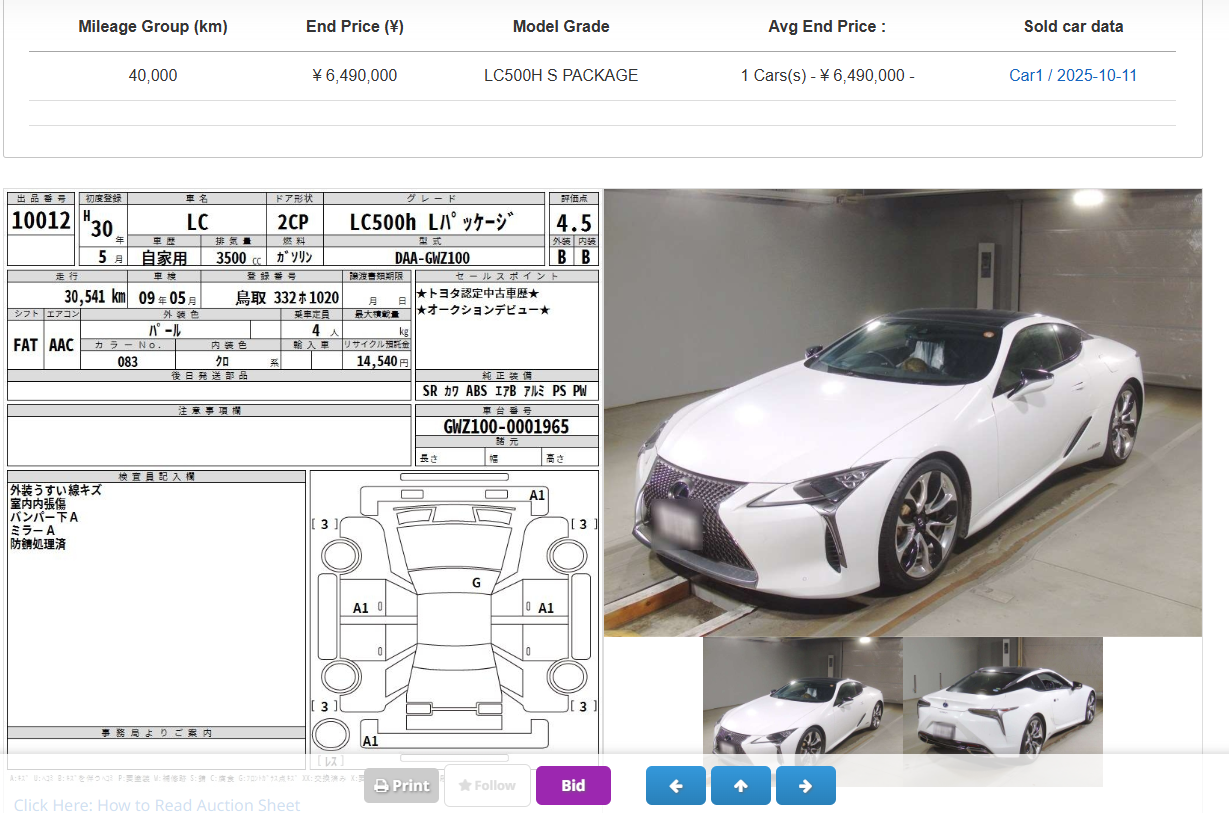Click the 30,541 km mileage on sheet
Screen dimensions: 1229x813
[95, 296]
